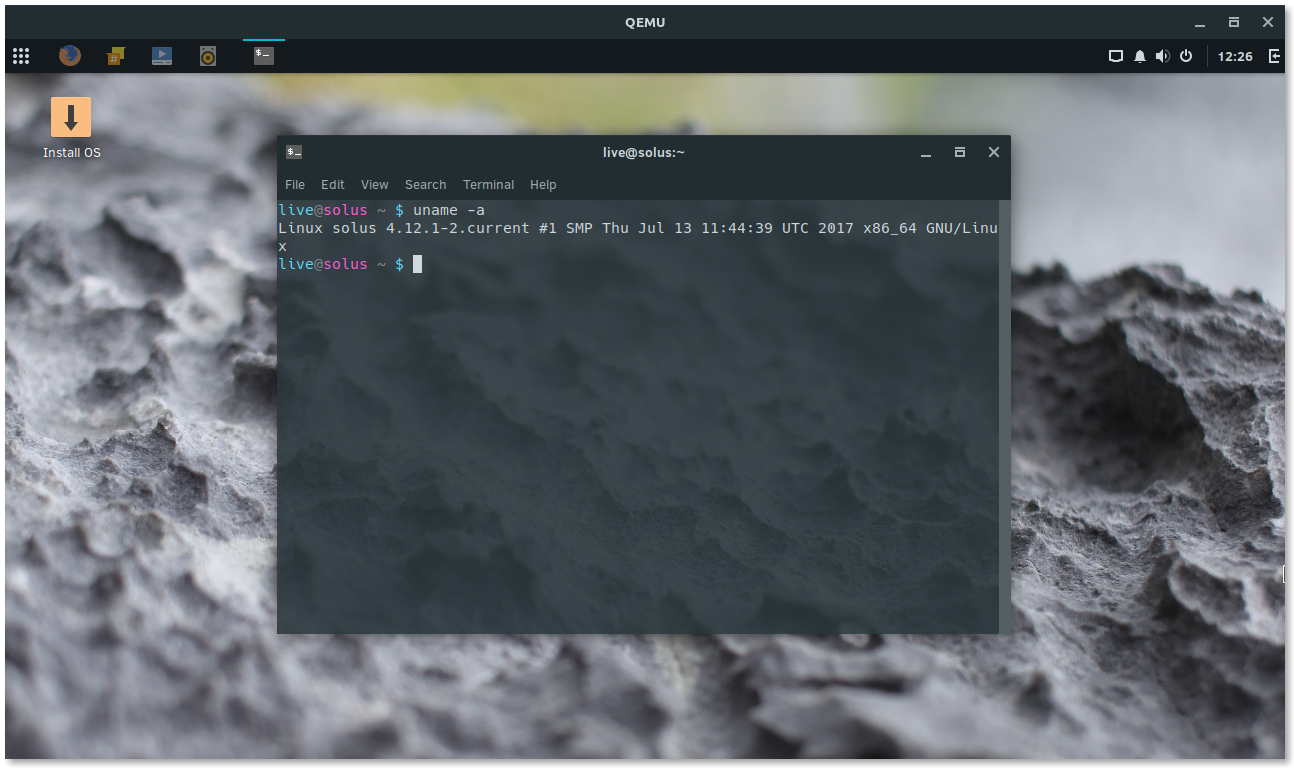Click the '4.12.1-2.current' kernel version text
The height and width of the screenshot is (768, 1294).
pos(458,228)
